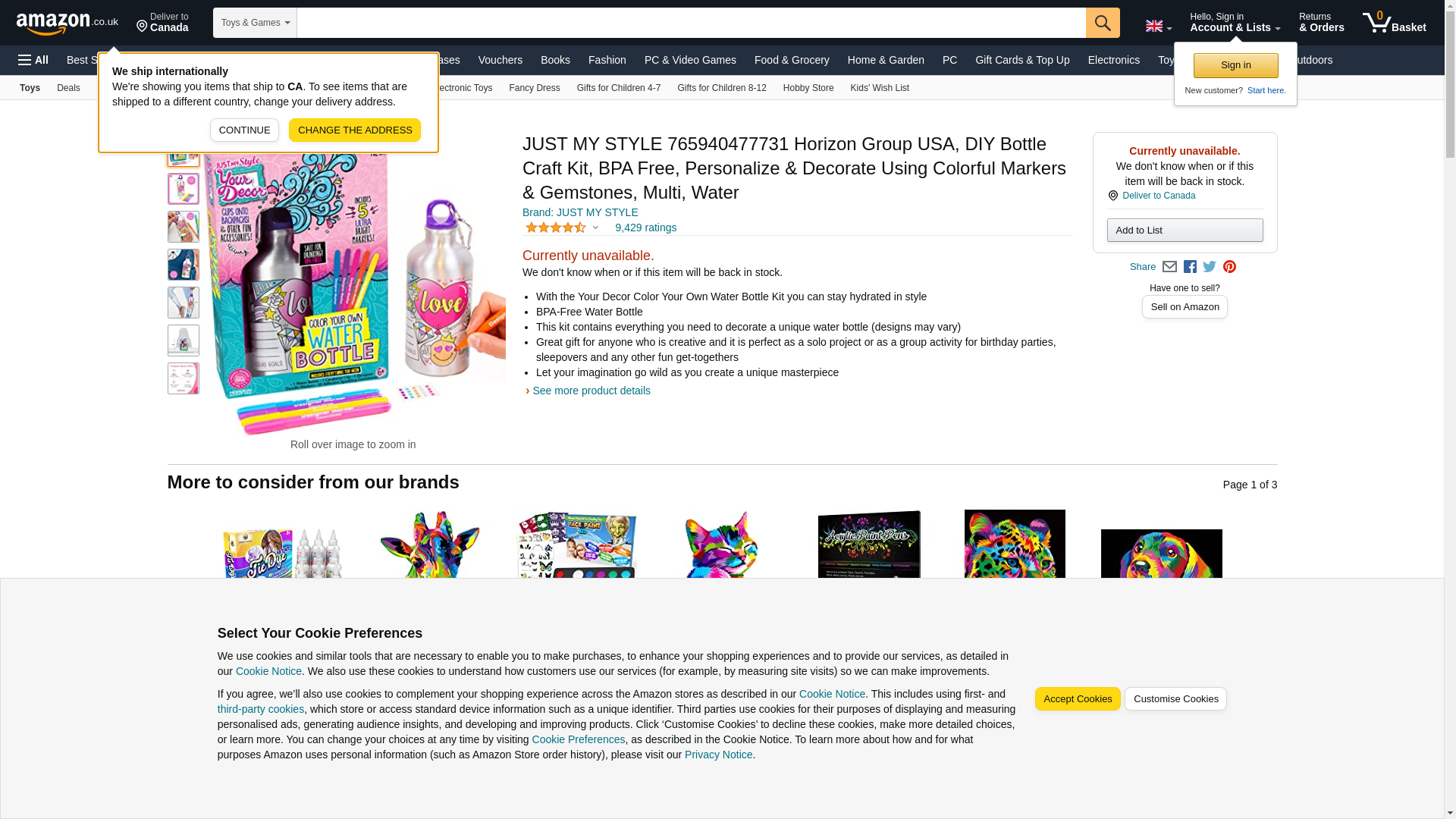Screen dimensions: 1456x819
Task: Click Change the Address button
Action: point(355,130)
